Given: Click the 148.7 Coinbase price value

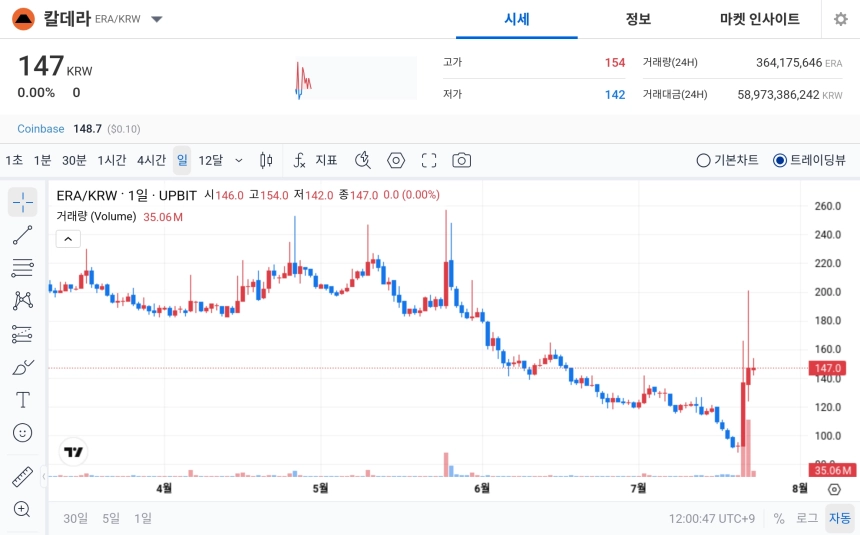Looking at the screenshot, I should pos(87,129).
